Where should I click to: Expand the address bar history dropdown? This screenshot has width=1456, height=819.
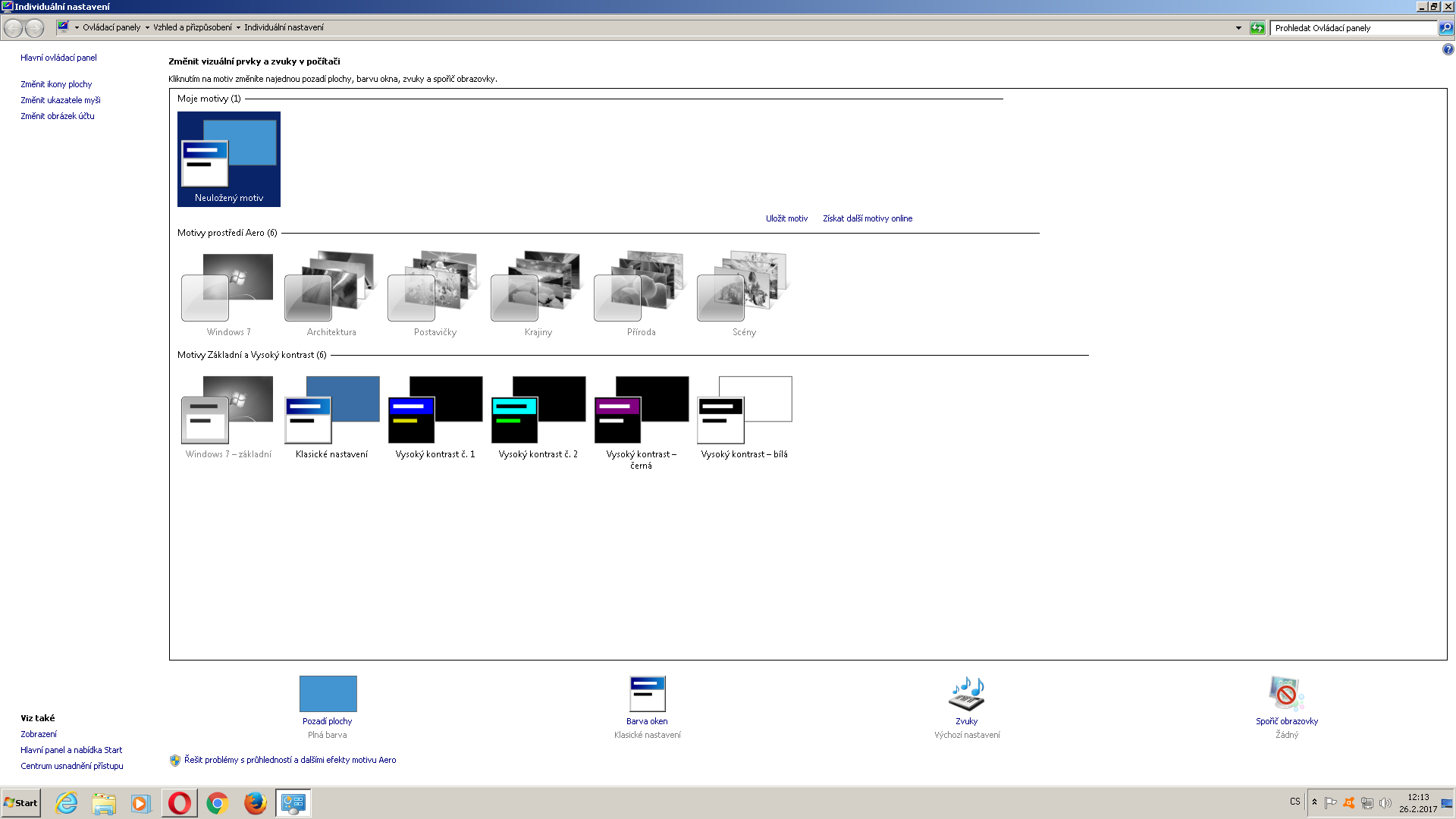[1238, 28]
